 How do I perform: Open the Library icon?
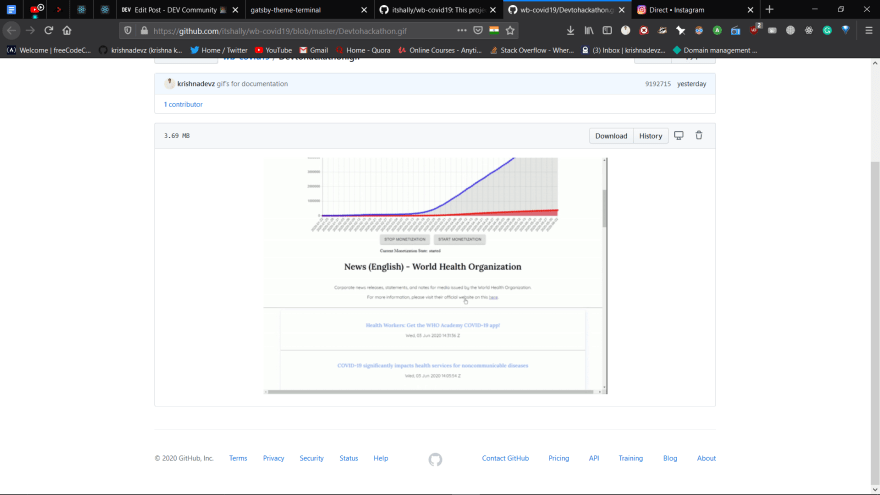[x=589, y=30]
